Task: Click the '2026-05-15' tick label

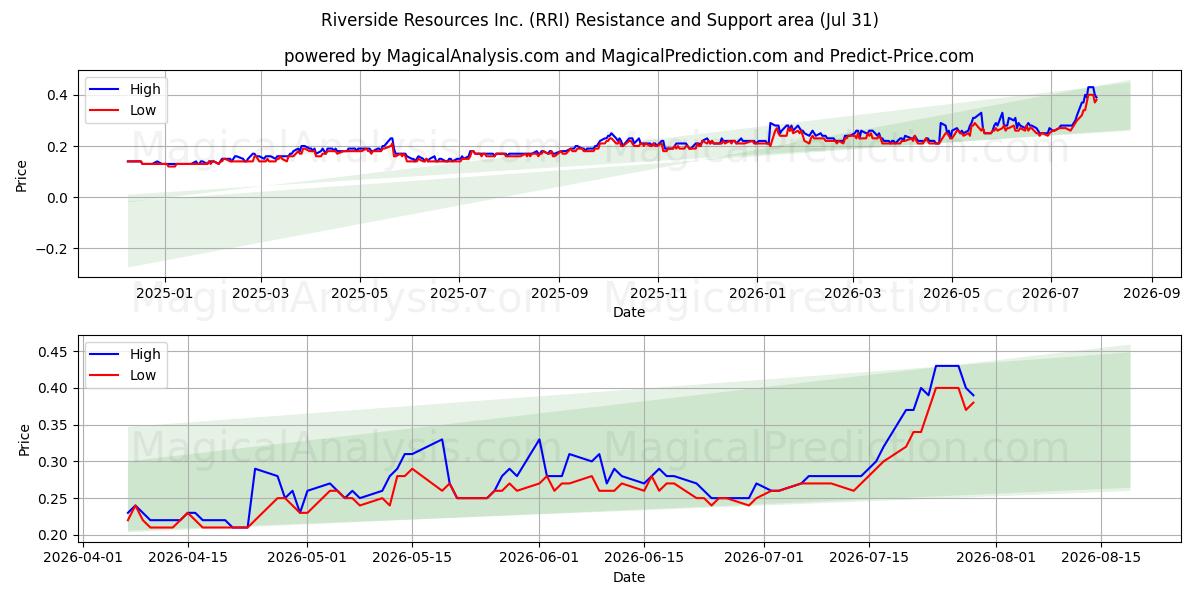Action: (411, 558)
